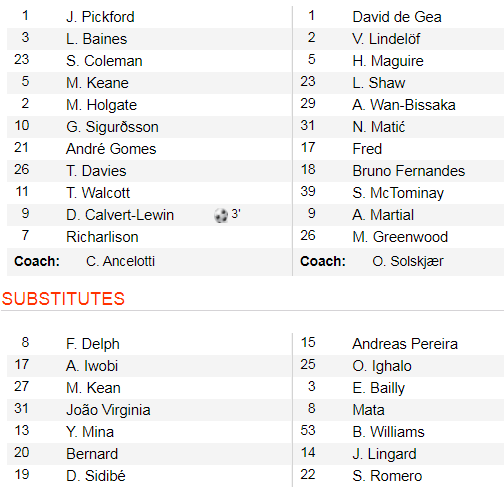Click D. Calvert-Lewin name
504x499 pixels.
pyautogui.click(x=120, y=215)
